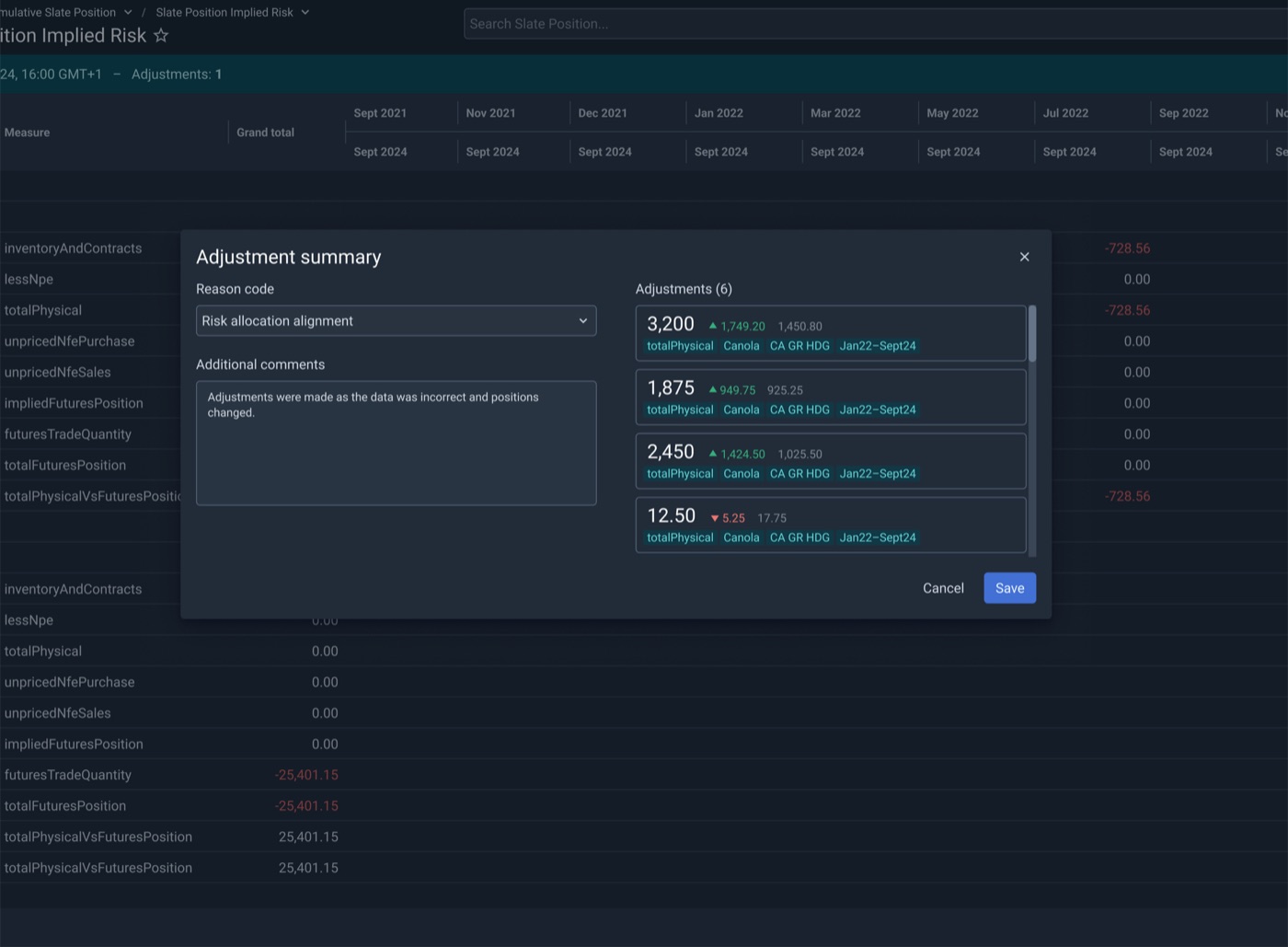Click the Measure column header
1288x947 pixels.
tap(27, 133)
